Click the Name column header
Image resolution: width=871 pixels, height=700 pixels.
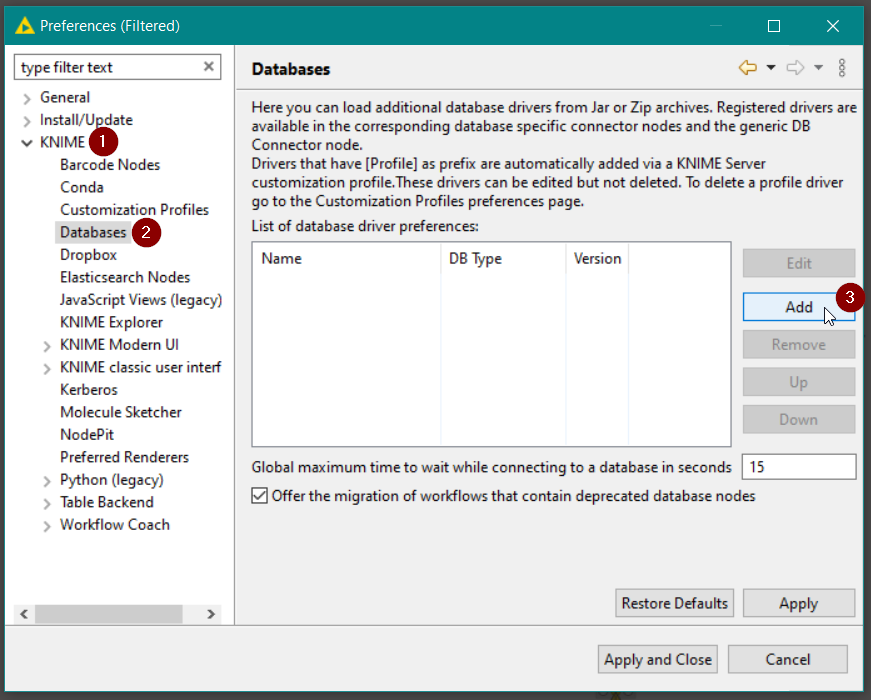point(282,259)
